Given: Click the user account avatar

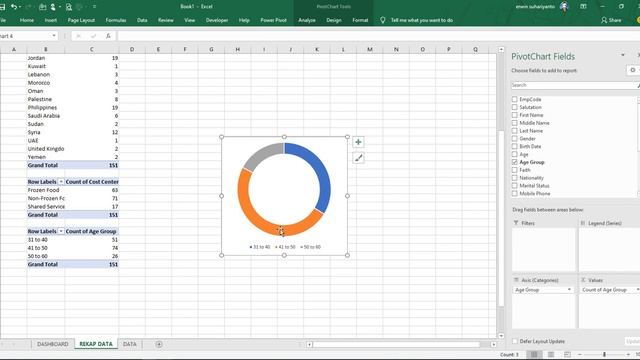Looking at the screenshot, I should tap(564, 7).
